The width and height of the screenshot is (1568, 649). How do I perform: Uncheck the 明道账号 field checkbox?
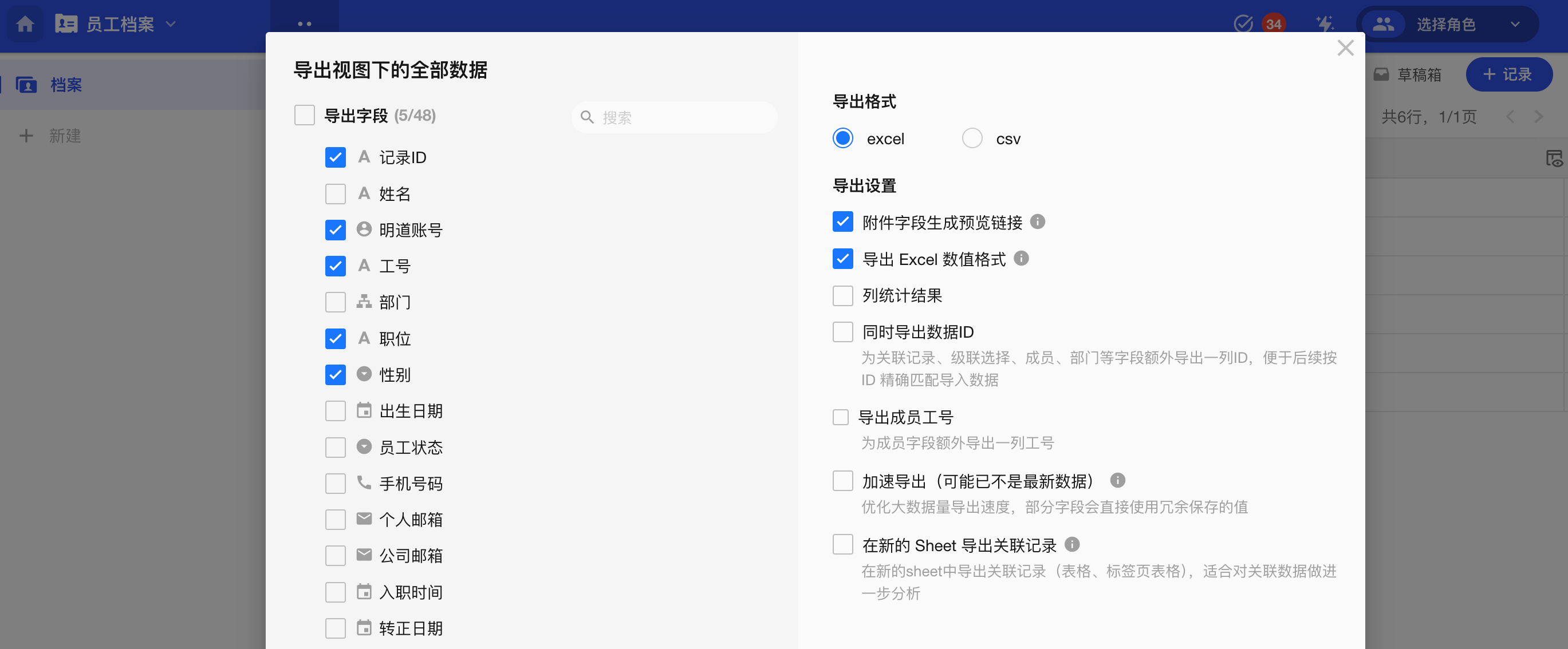tap(336, 230)
